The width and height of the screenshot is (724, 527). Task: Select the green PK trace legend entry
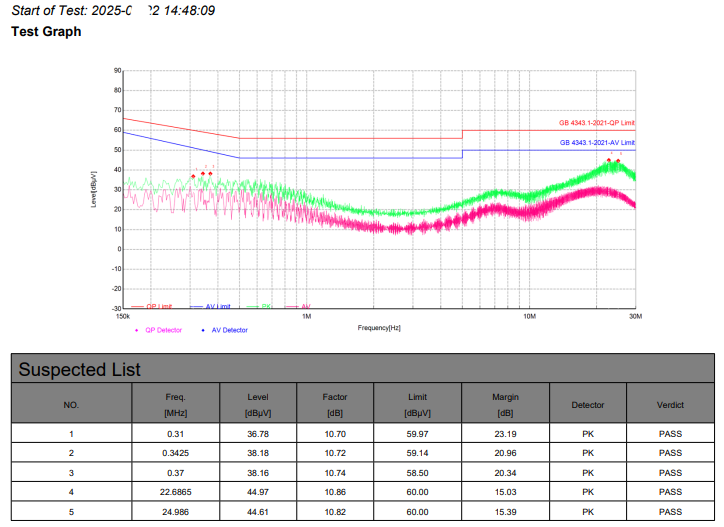point(266,306)
